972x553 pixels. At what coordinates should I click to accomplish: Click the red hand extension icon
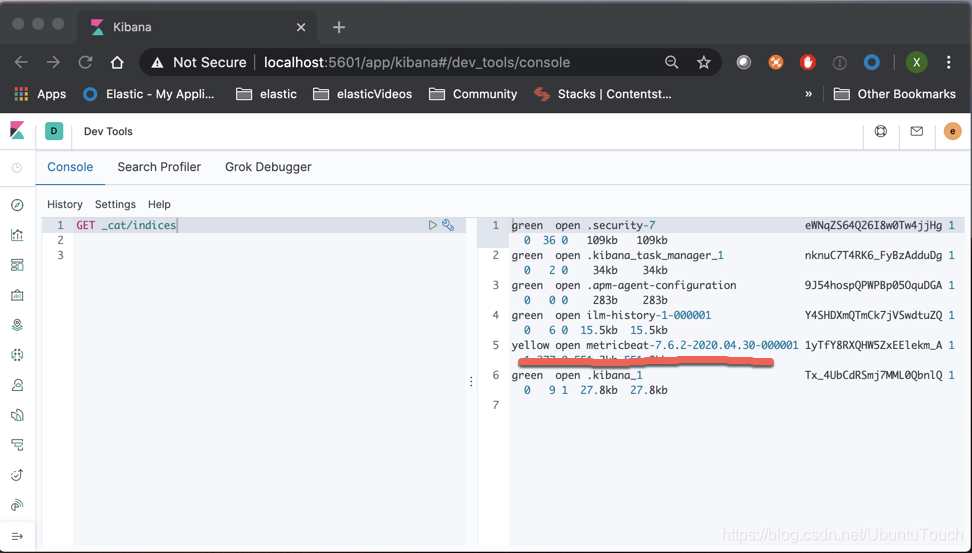807,62
